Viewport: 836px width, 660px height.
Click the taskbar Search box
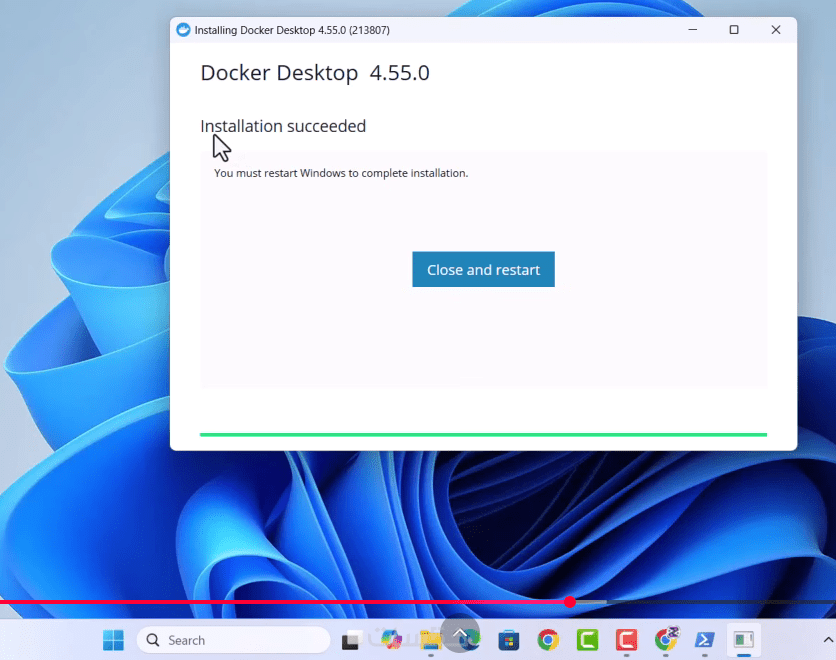pyautogui.click(x=234, y=640)
